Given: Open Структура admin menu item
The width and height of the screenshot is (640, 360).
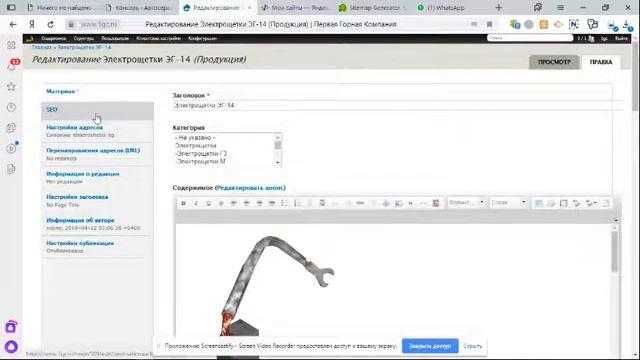Looking at the screenshot, I should (84, 38).
